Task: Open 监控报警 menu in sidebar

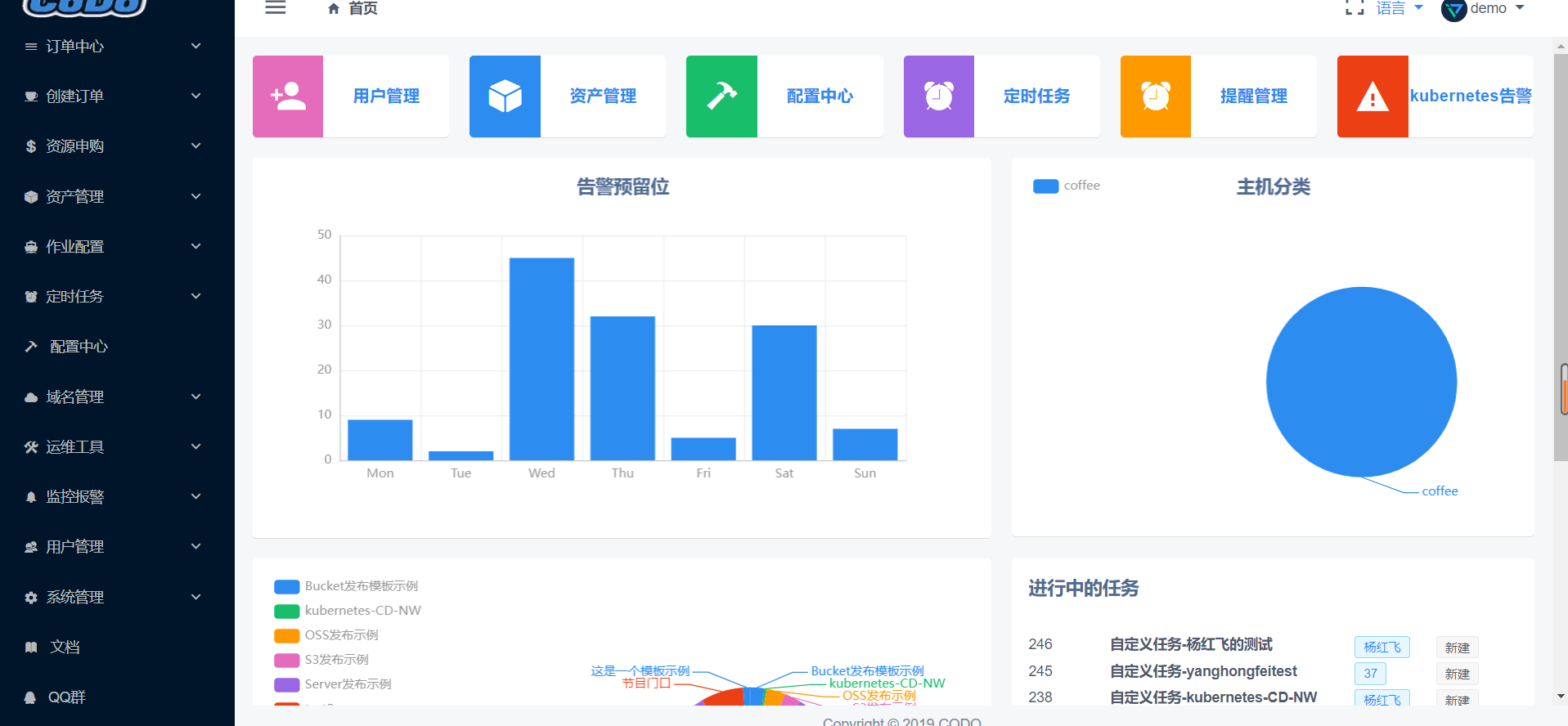Action: coord(117,497)
